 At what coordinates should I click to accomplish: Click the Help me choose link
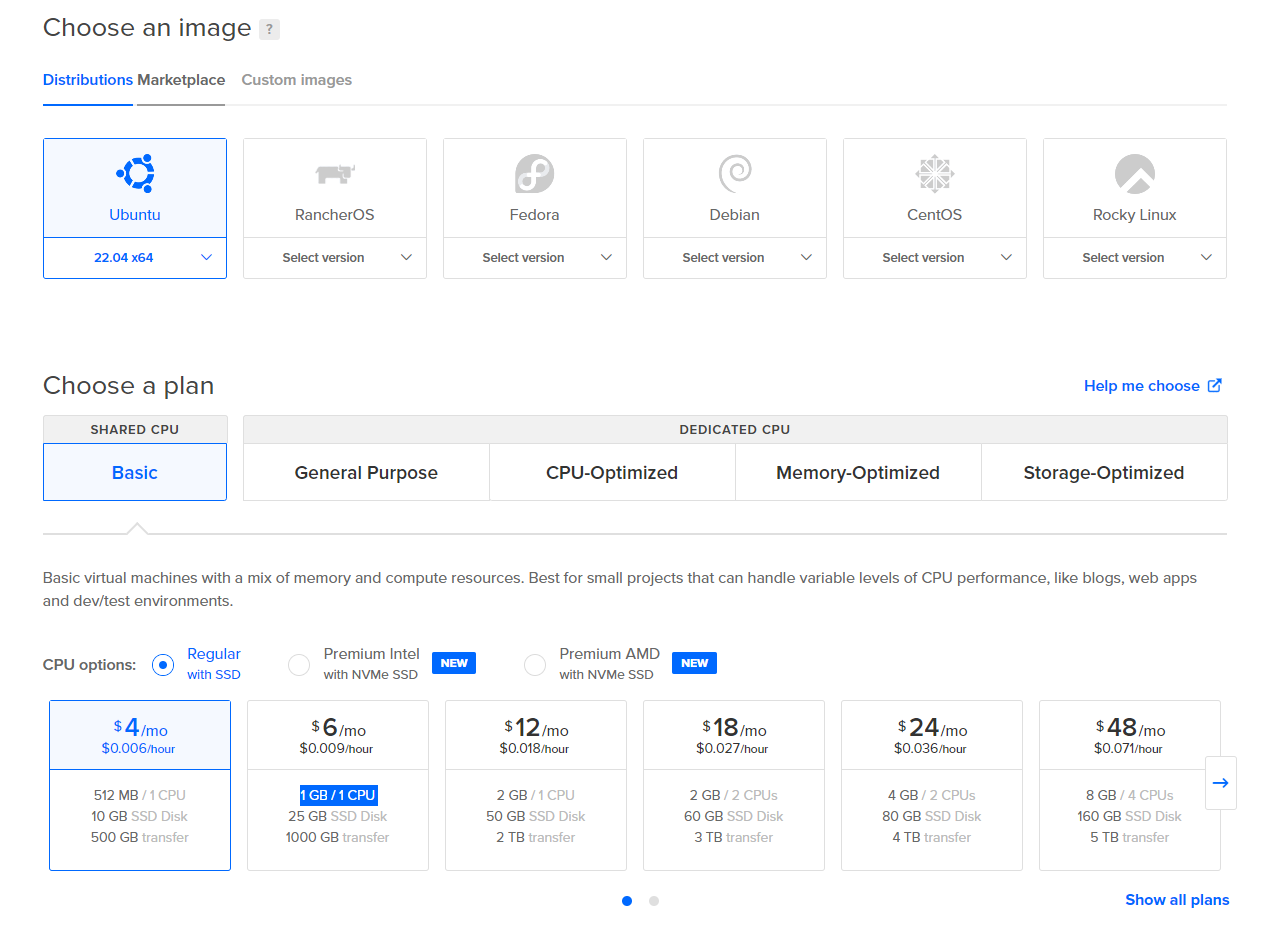[x=1152, y=386]
